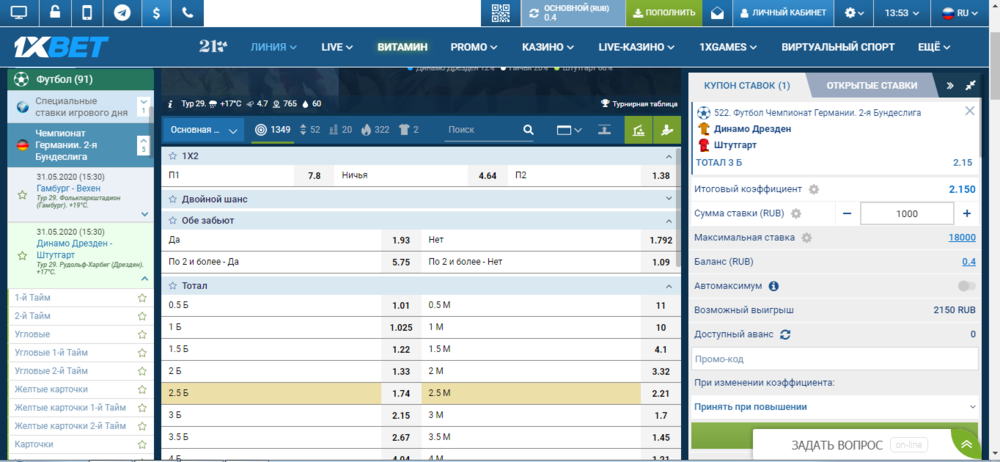The image size is (1000, 462).
Task: Click the Автомаксимум info icon
Action: tap(774, 287)
